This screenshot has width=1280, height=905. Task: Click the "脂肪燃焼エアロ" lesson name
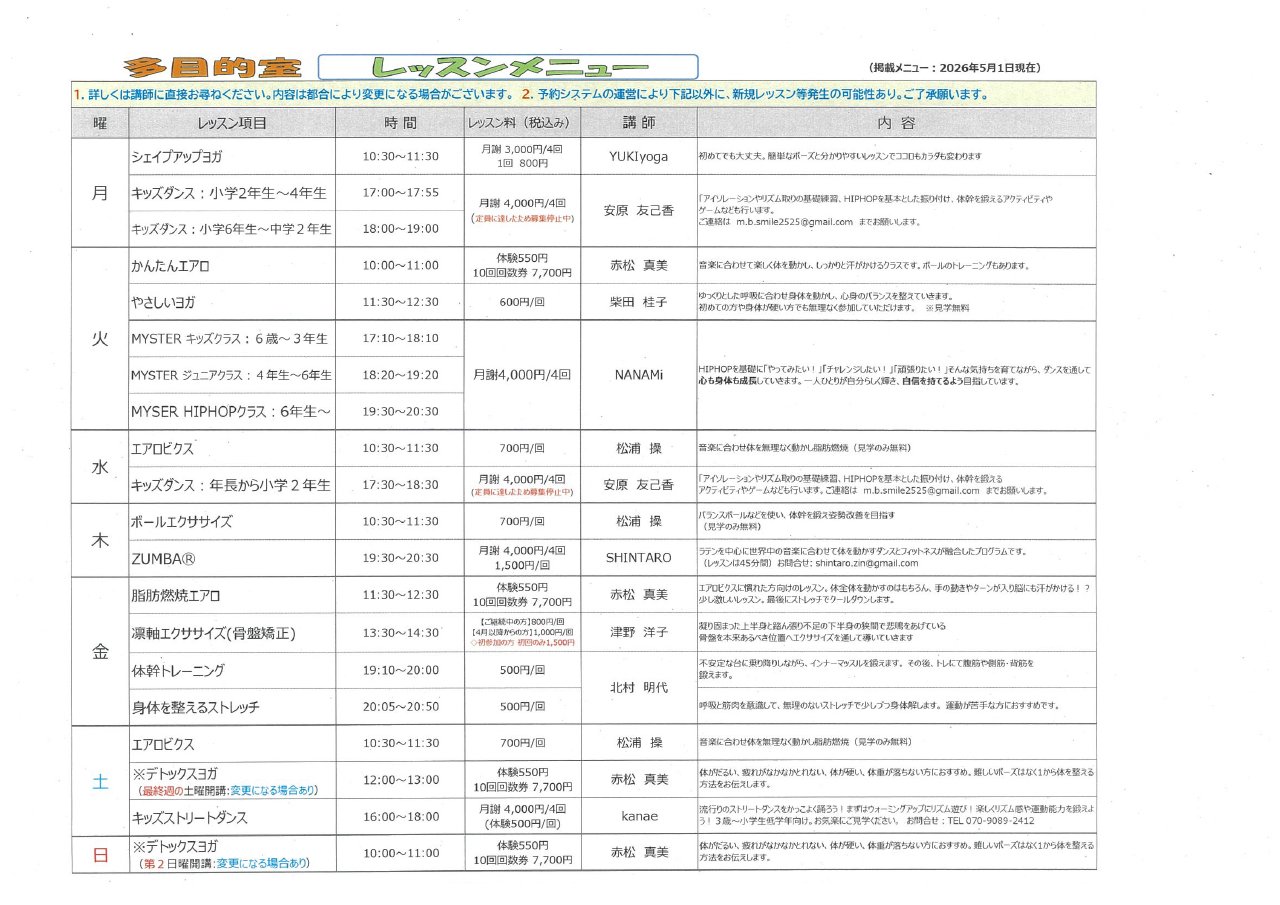coord(175,596)
